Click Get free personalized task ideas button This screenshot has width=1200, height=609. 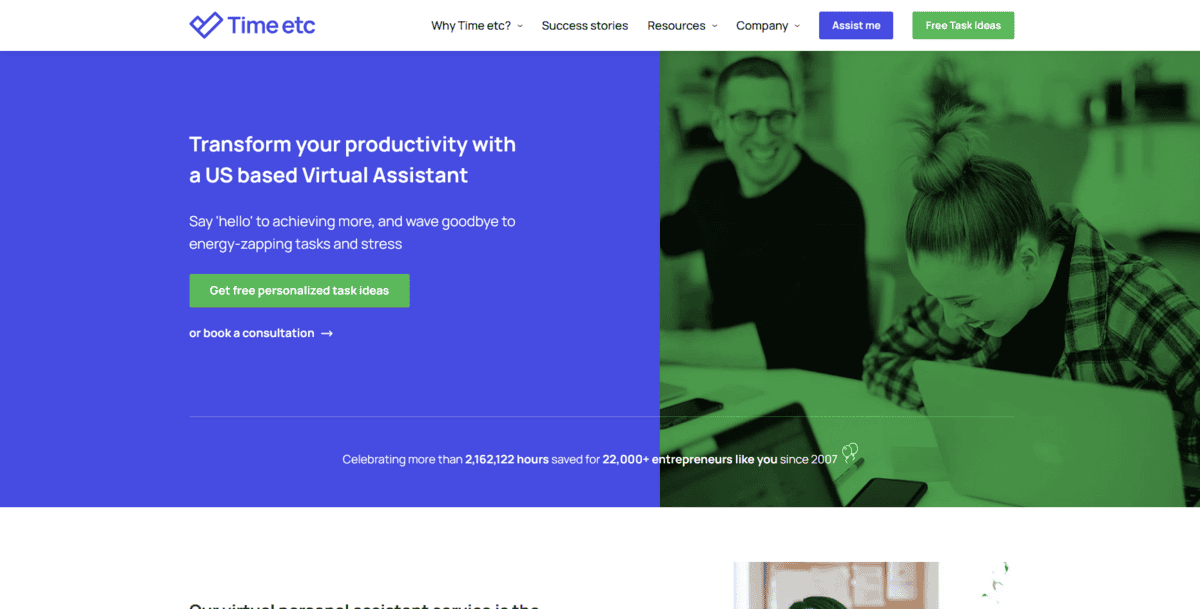point(299,291)
